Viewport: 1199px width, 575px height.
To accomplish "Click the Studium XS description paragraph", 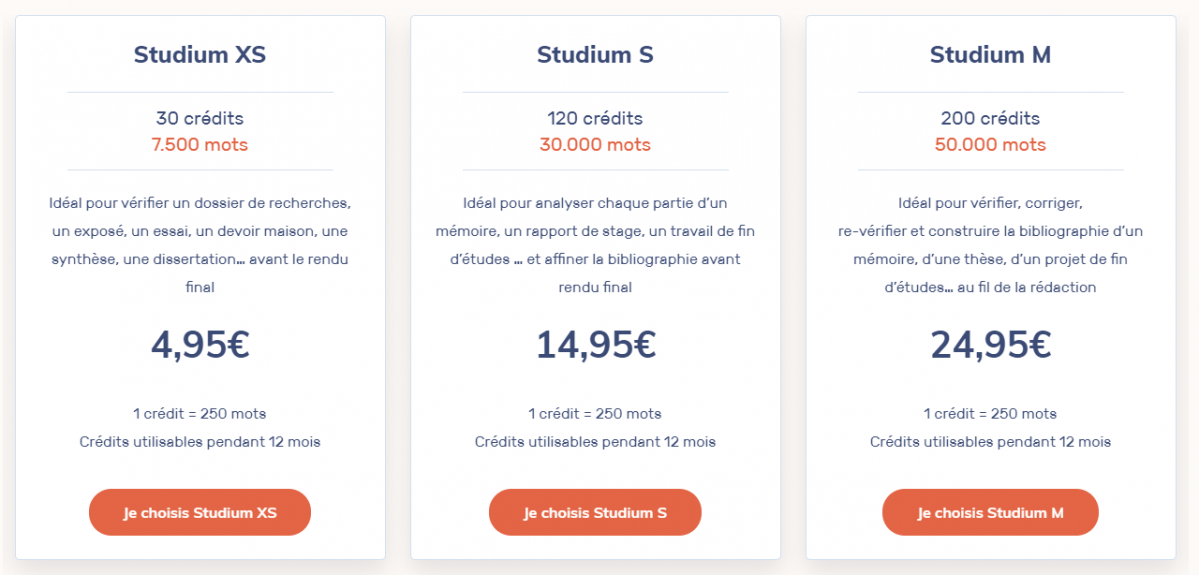I will click(200, 245).
